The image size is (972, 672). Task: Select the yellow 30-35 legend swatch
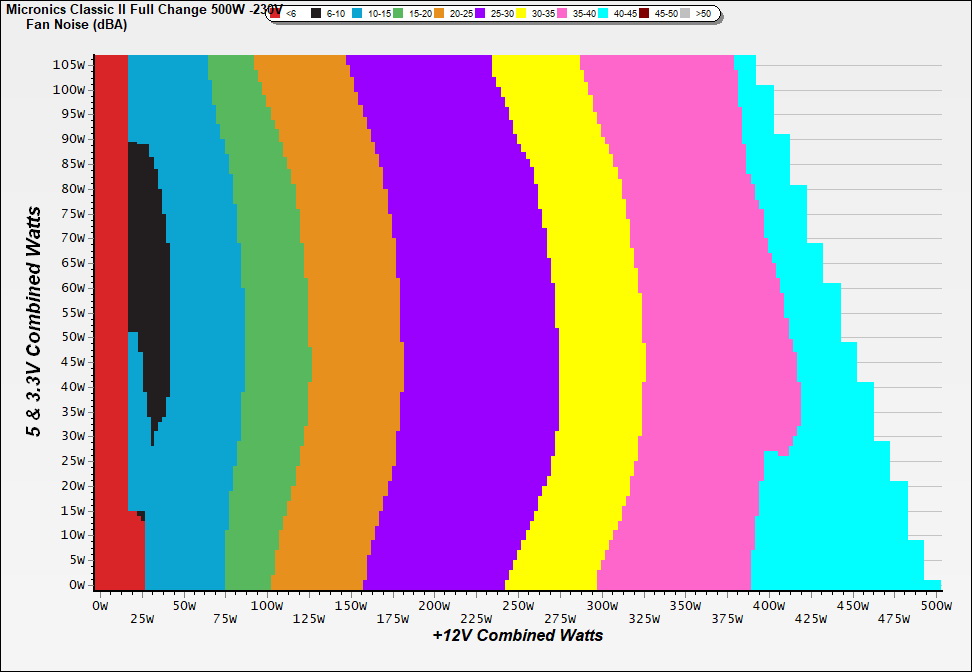coord(521,14)
